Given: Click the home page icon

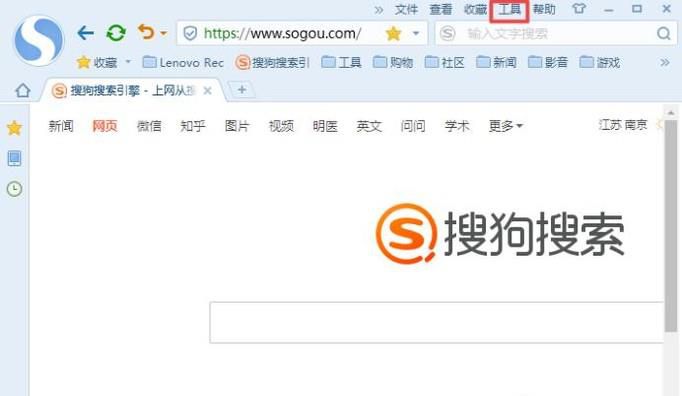Looking at the screenshot, I should coord(23,91).
